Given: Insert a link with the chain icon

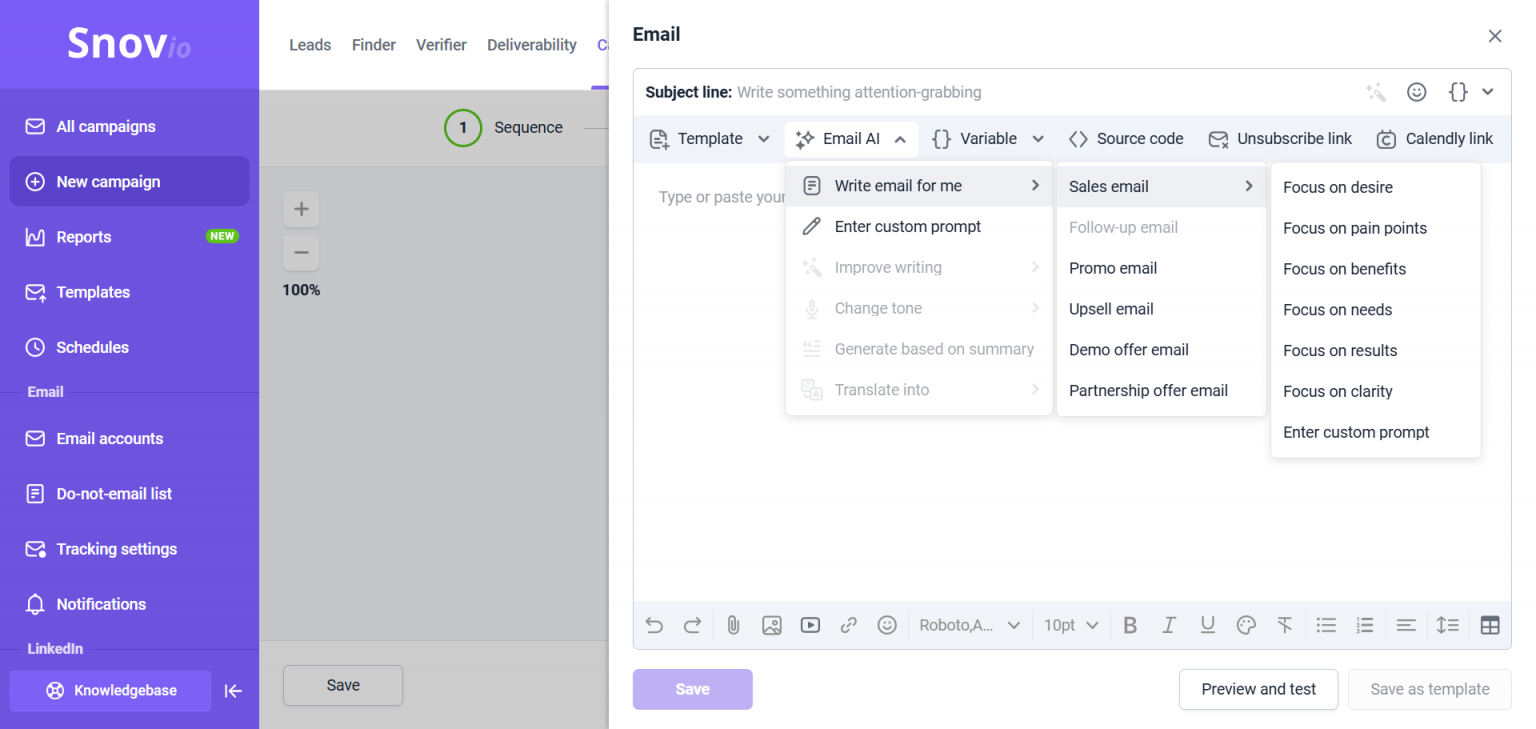Looking at the screenshot, I should pyautogui.click(x=848, y=625).
